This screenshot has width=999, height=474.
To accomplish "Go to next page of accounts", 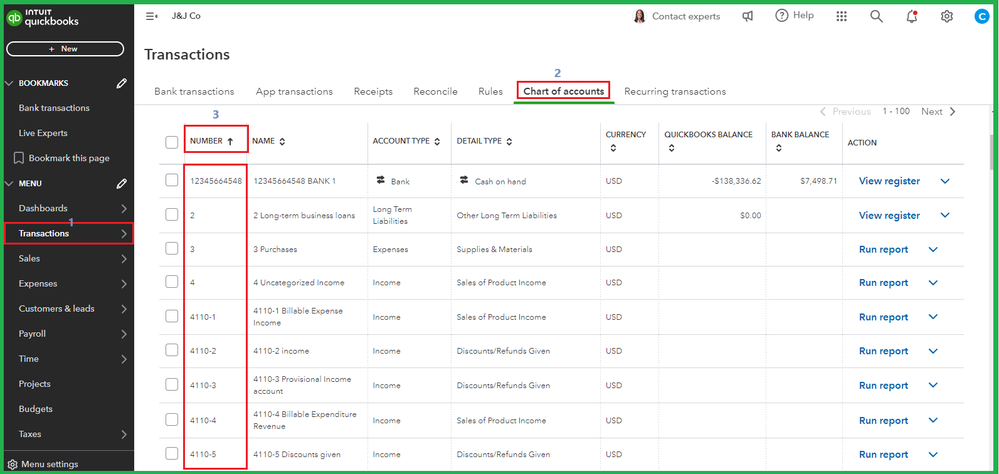I will coord(938,112).
